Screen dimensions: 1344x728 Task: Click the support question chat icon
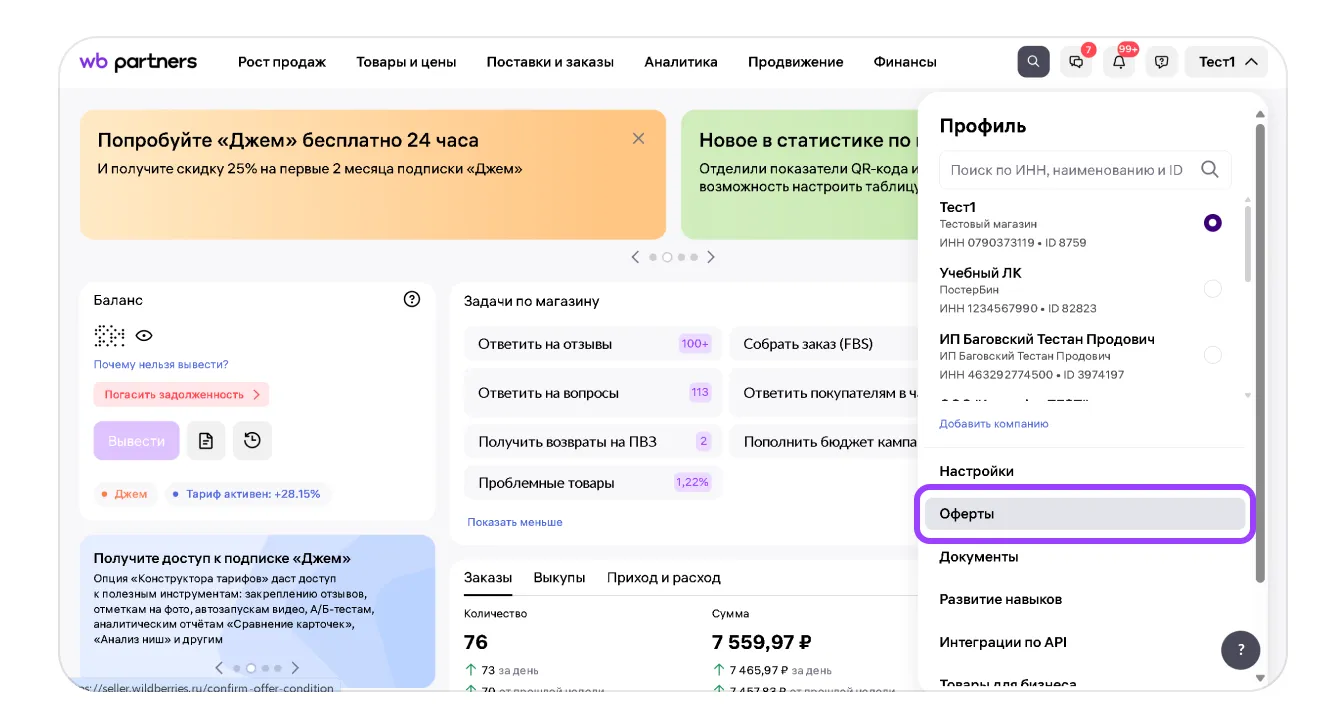coord(1161,62)
